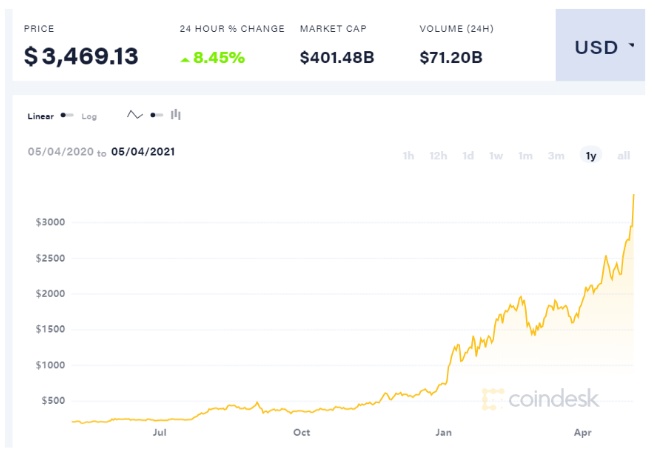Click the price line peak above $3000
The height and width of the screenshot is (463, 655).
634,195
